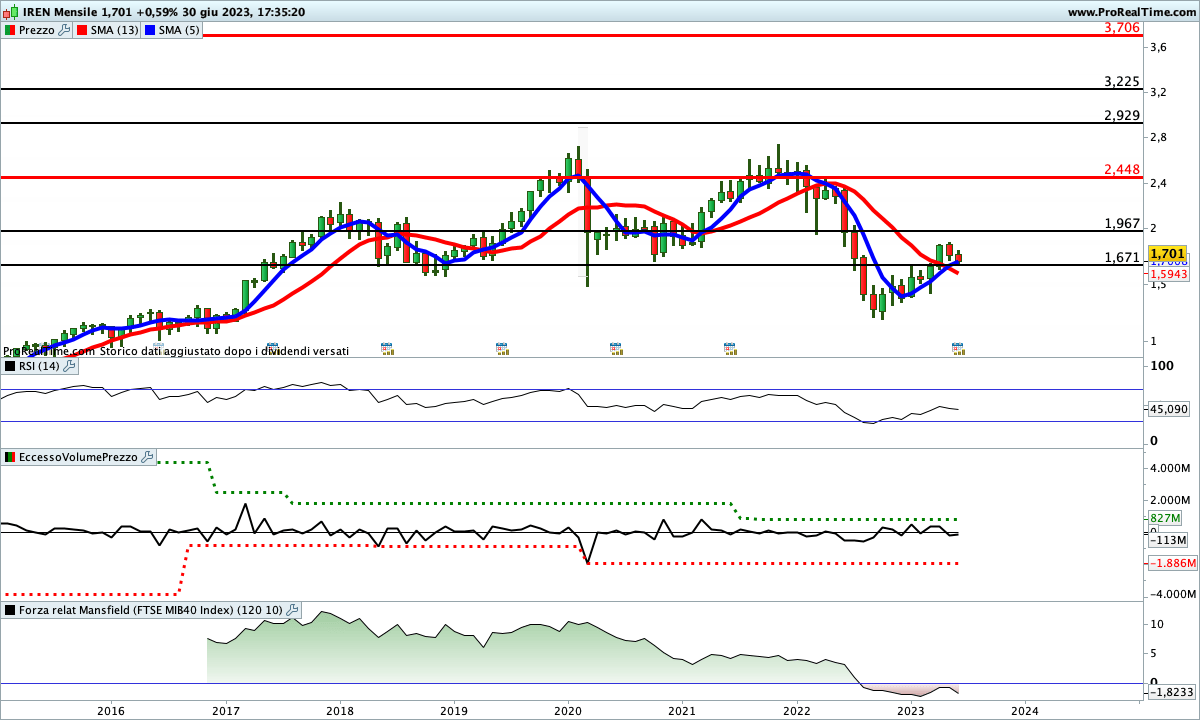The height and width of the screenshot is (720, 1200).
Task: Click the 2020 label on time axis
Action: [567, 710]
